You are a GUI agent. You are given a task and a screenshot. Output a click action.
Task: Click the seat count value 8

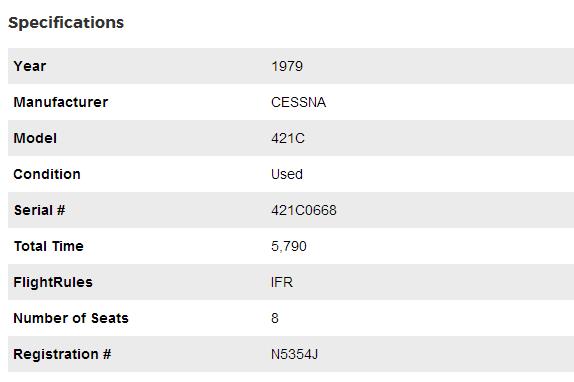275,318
